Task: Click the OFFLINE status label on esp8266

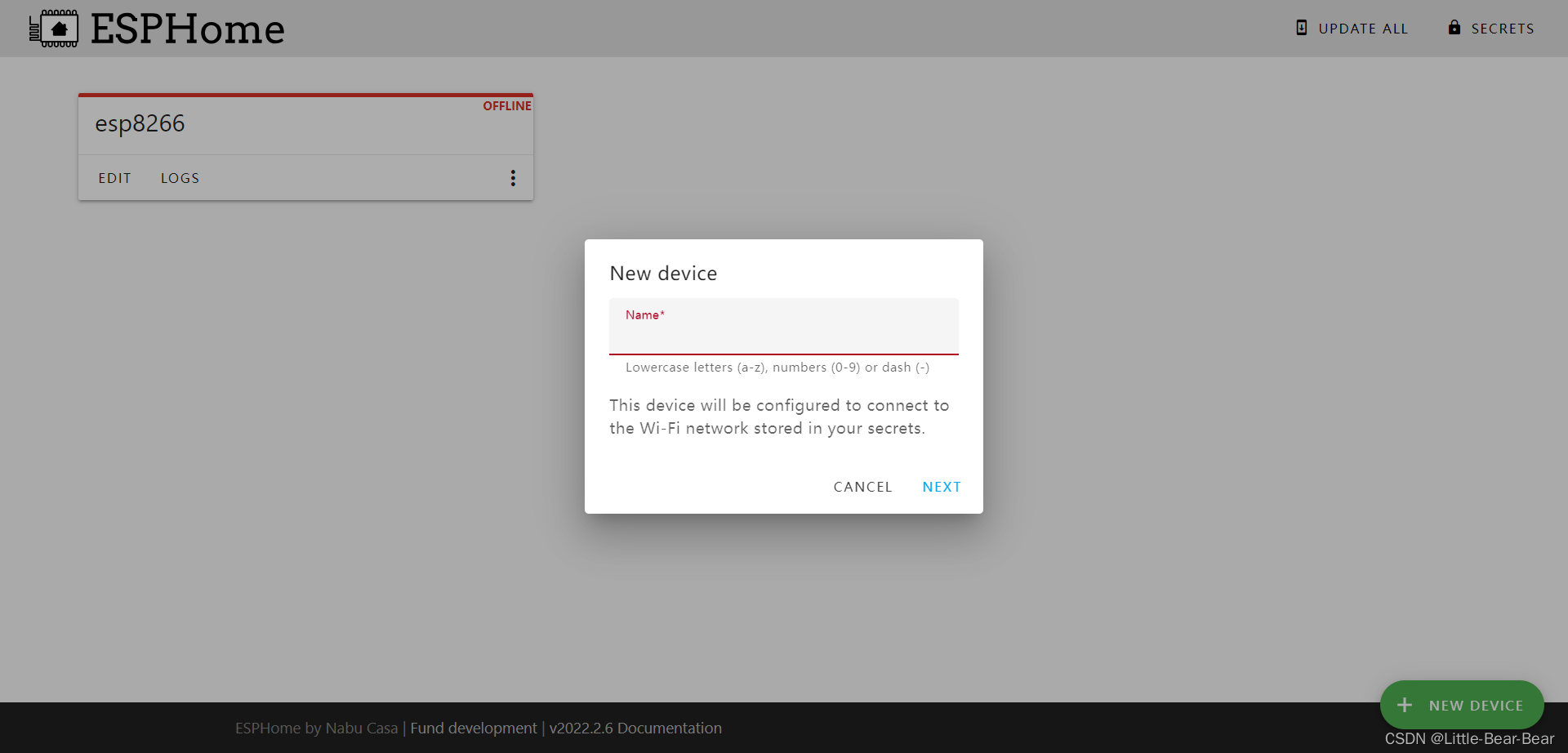Action: pyautogui.click(x=506, y=105)
